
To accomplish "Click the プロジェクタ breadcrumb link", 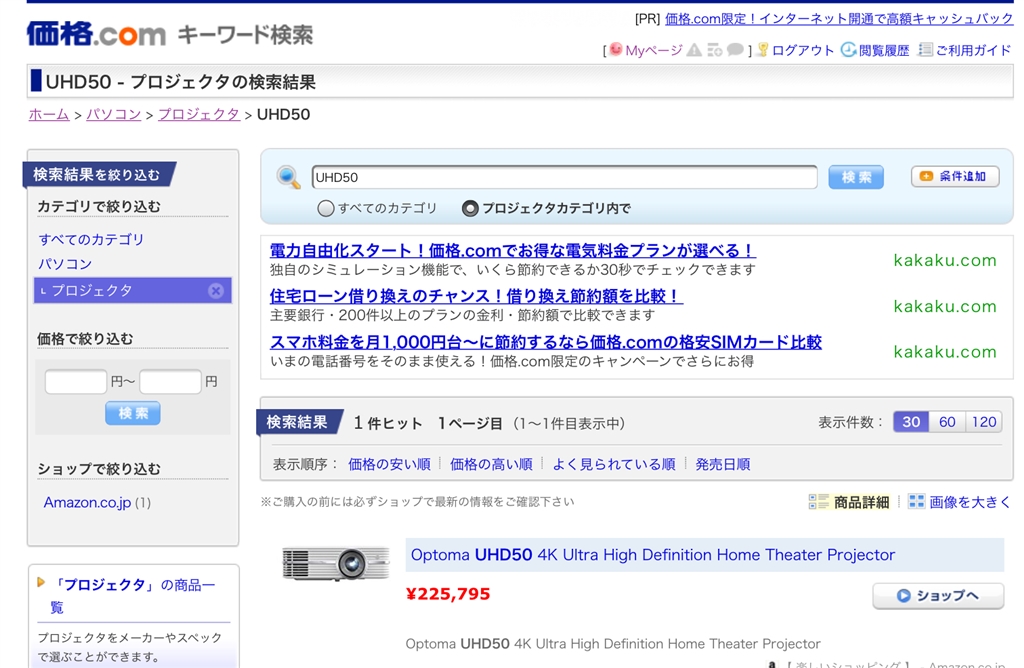I will (199, 114).
